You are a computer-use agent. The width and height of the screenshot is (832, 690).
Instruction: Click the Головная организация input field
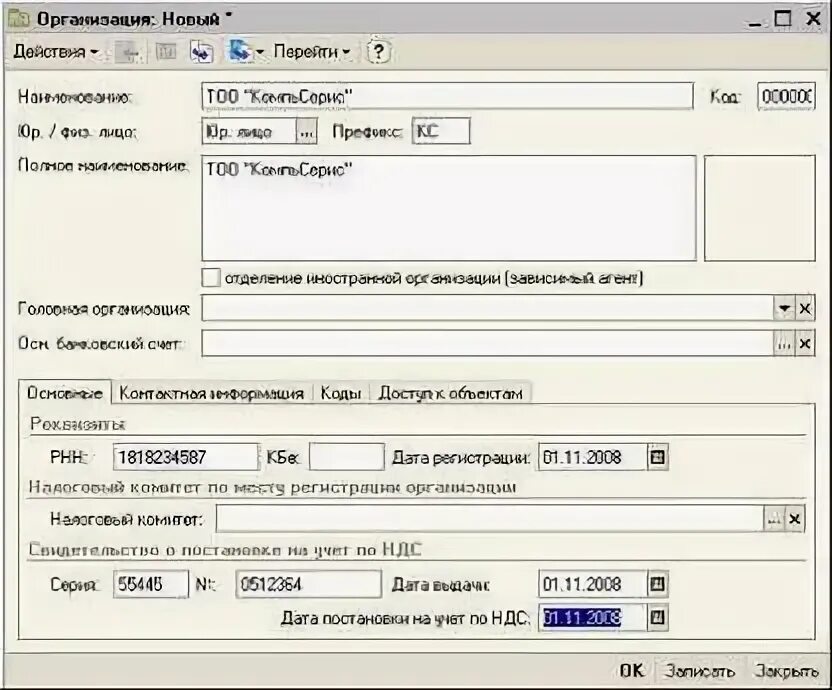click(487, 308)
